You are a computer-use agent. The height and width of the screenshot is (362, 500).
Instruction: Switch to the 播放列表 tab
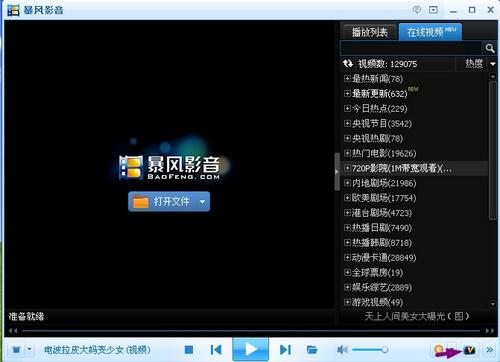click(370, 32)
